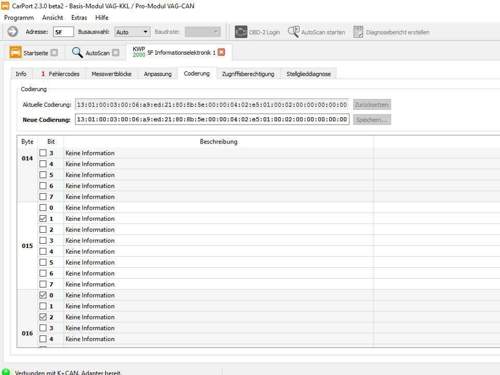The width and height of the screenshot is (500, 375).
Task: Toggle byte 014 bit 5 checkbox
Action: click(x=43, y=175)
